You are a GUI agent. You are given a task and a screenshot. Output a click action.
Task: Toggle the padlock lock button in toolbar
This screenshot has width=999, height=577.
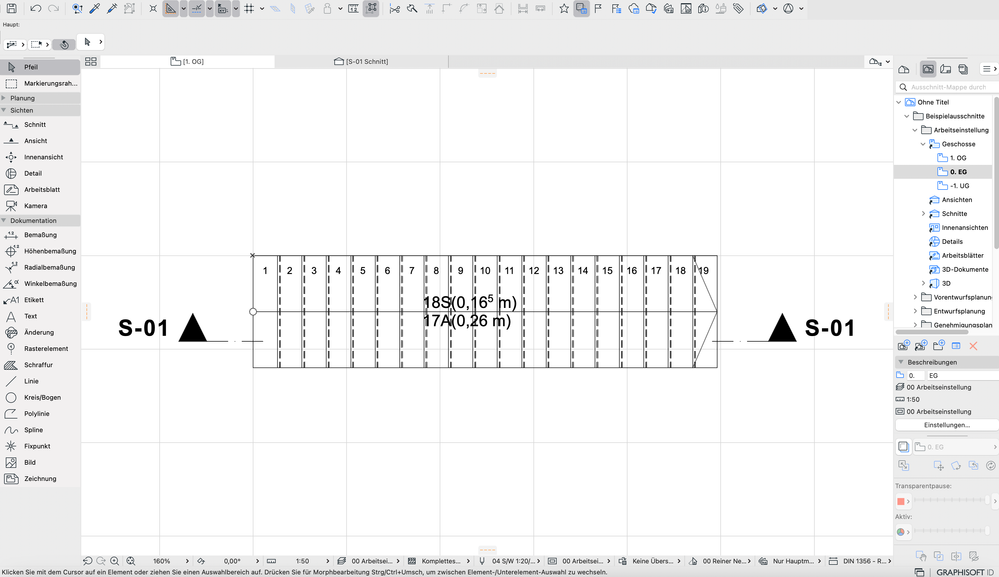point(327,9)
